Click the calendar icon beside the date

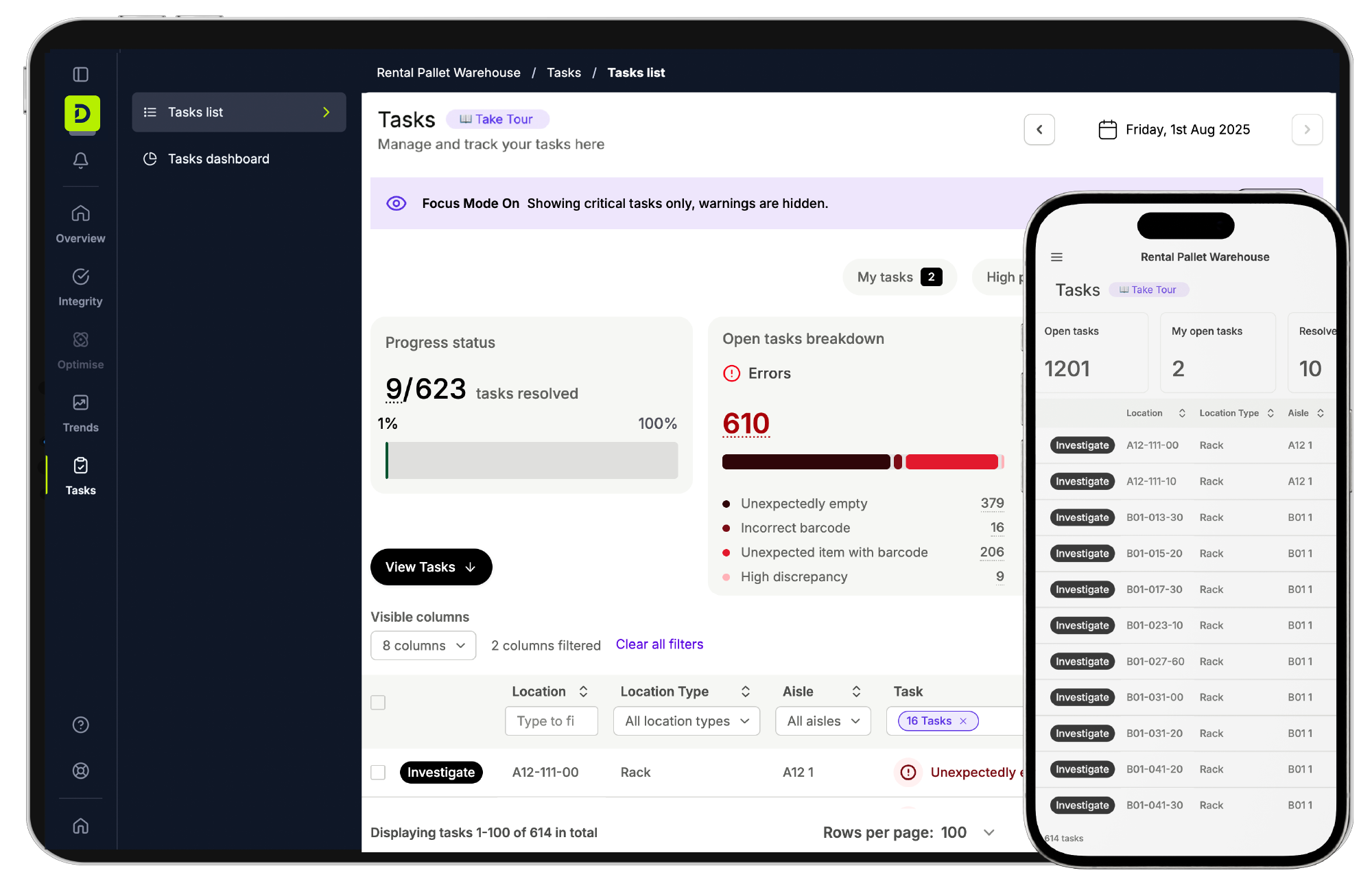(1107, 130)
